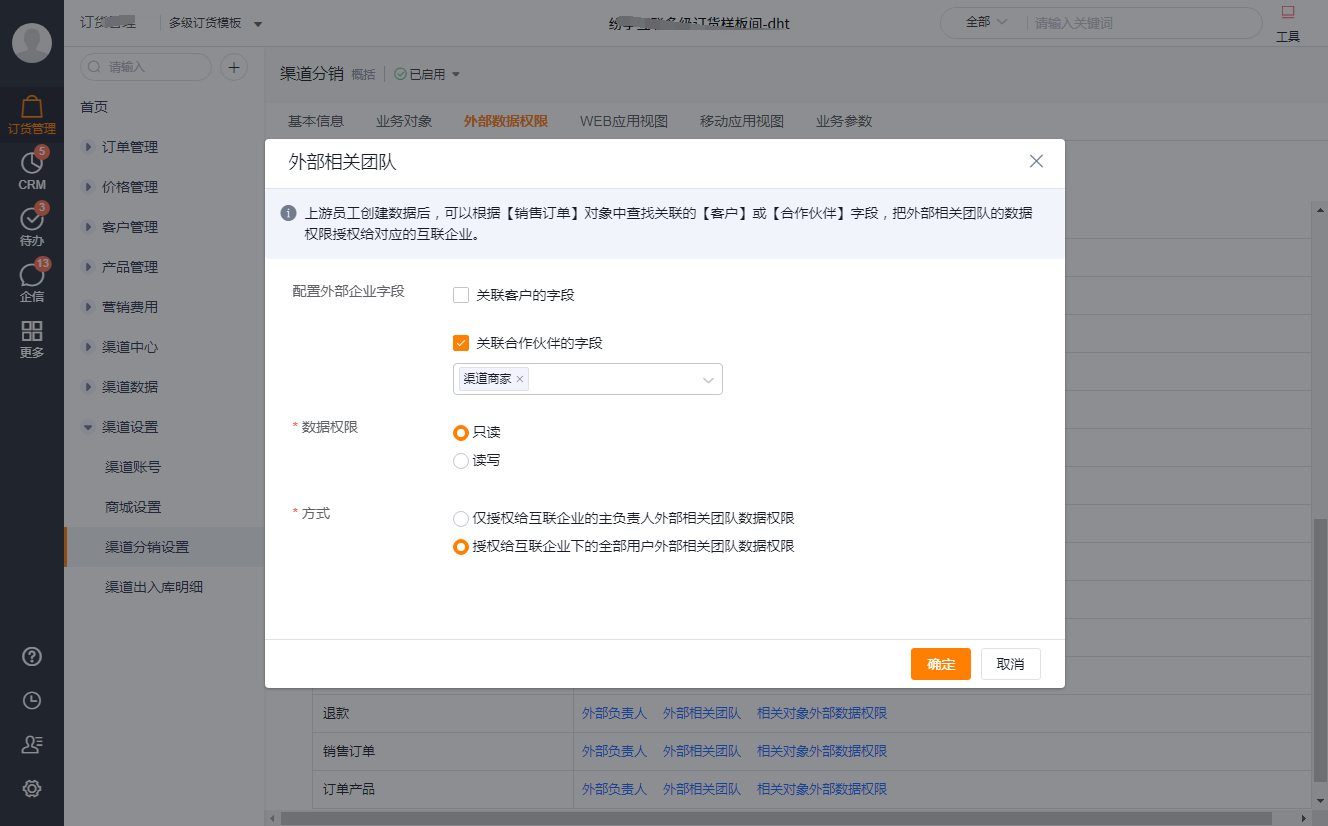The height and width of the screenshot is (826, 1328).
Task: Select the 仅授权给互联企业的主负责人 radio option
Action: [x=461, y=519]
